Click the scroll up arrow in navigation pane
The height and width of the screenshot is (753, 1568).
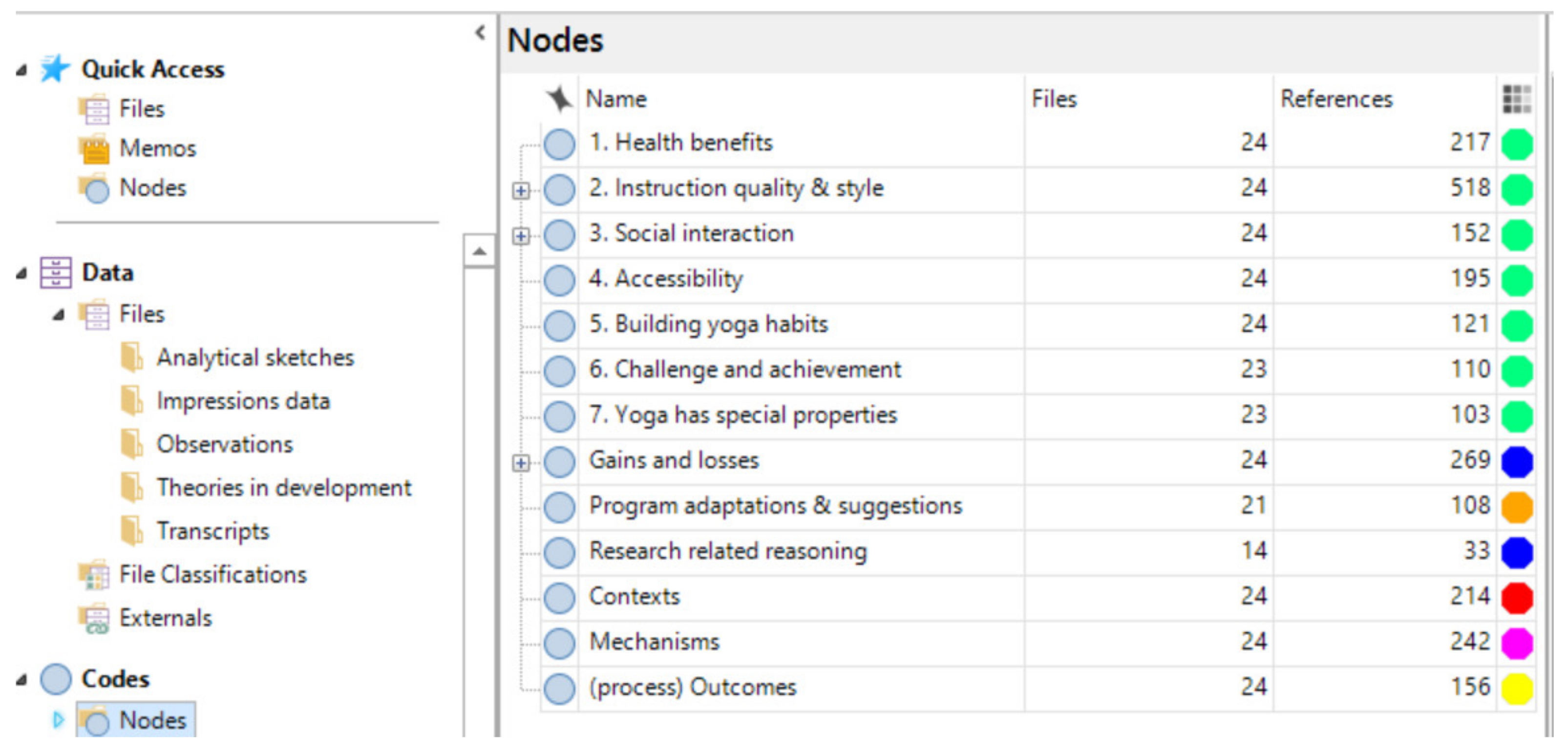[480, 251]
